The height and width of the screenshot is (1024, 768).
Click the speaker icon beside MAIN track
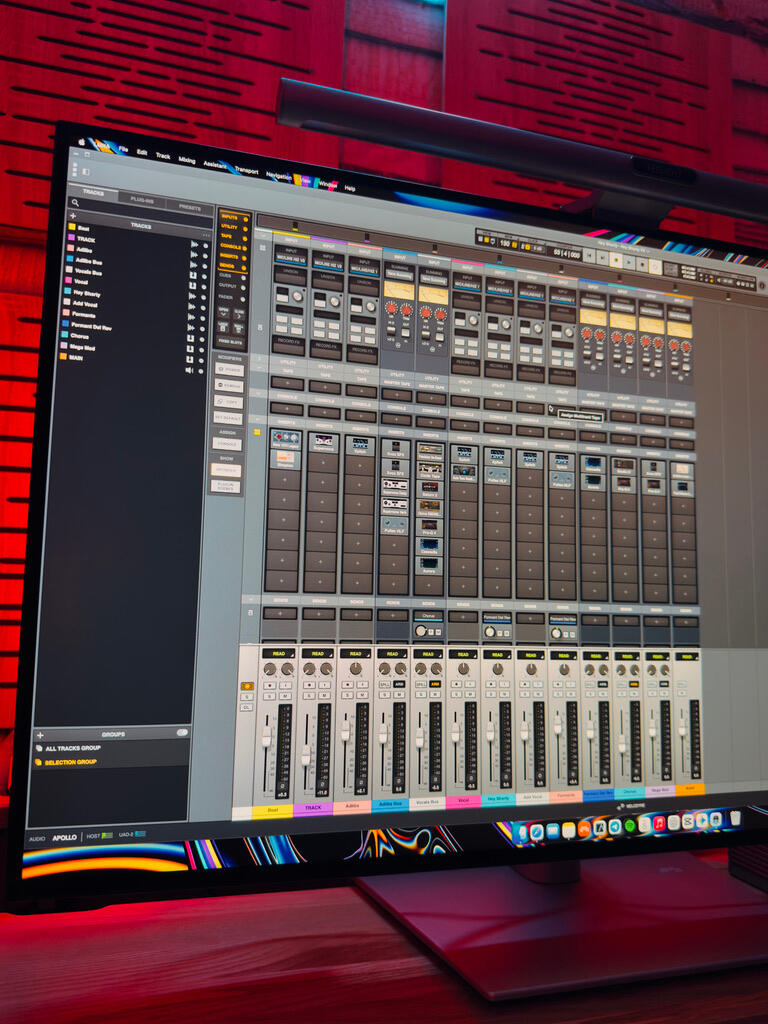point(189,370)
